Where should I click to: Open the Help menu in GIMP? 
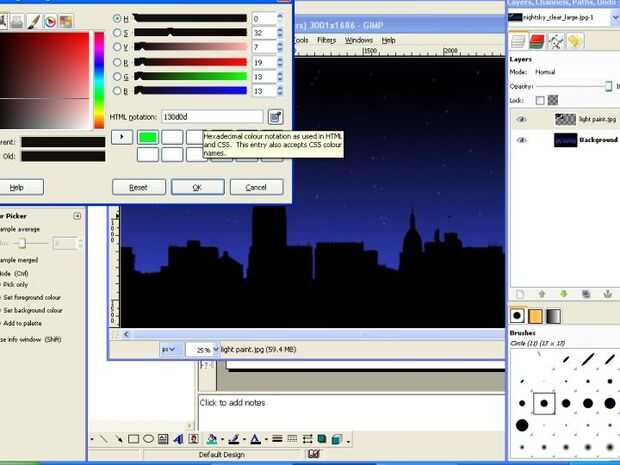388,40
